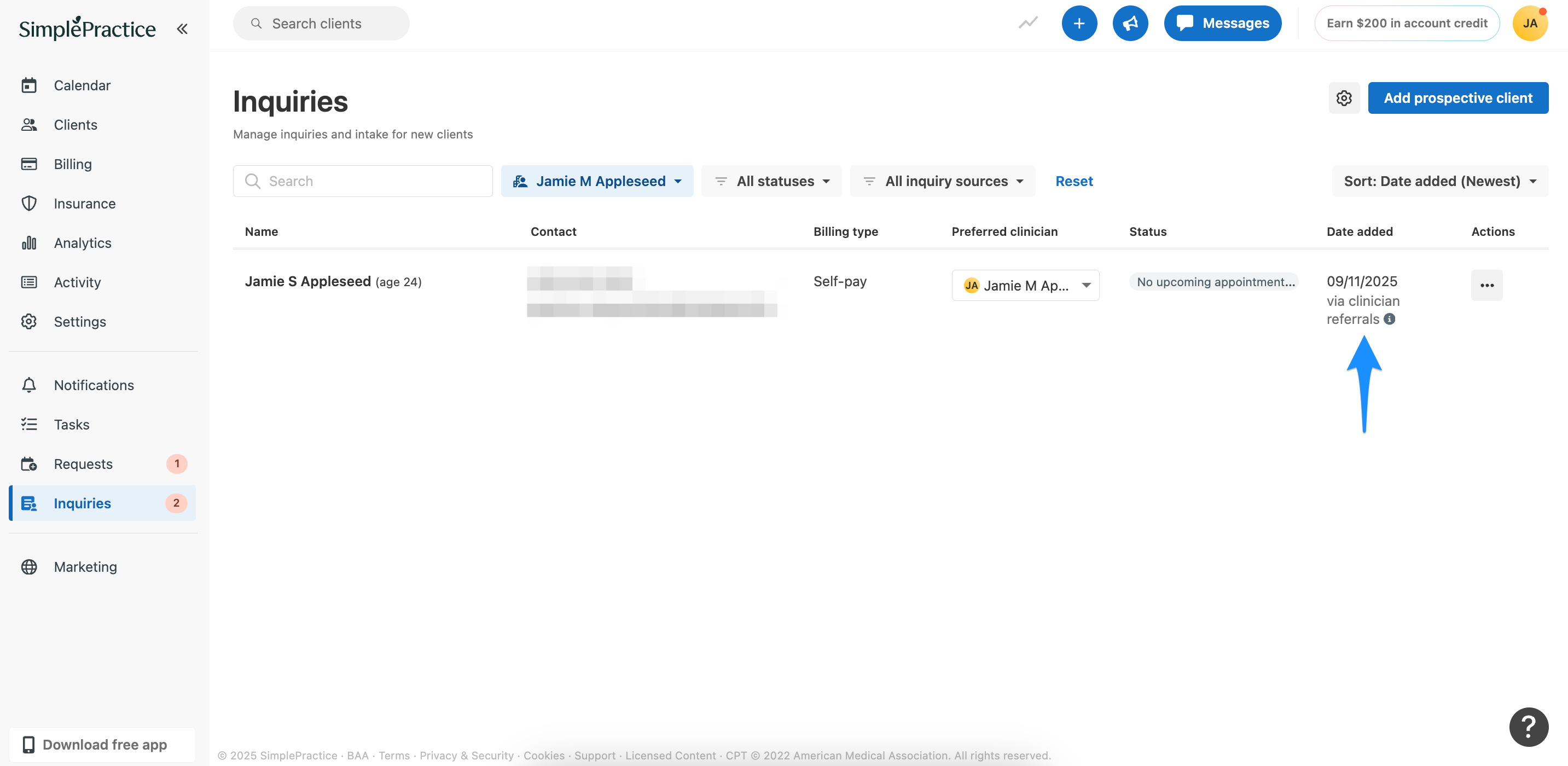Collapse the sidebar with double chevron icon
Viewport: 1568px width, 766px height.
point(182,28)
